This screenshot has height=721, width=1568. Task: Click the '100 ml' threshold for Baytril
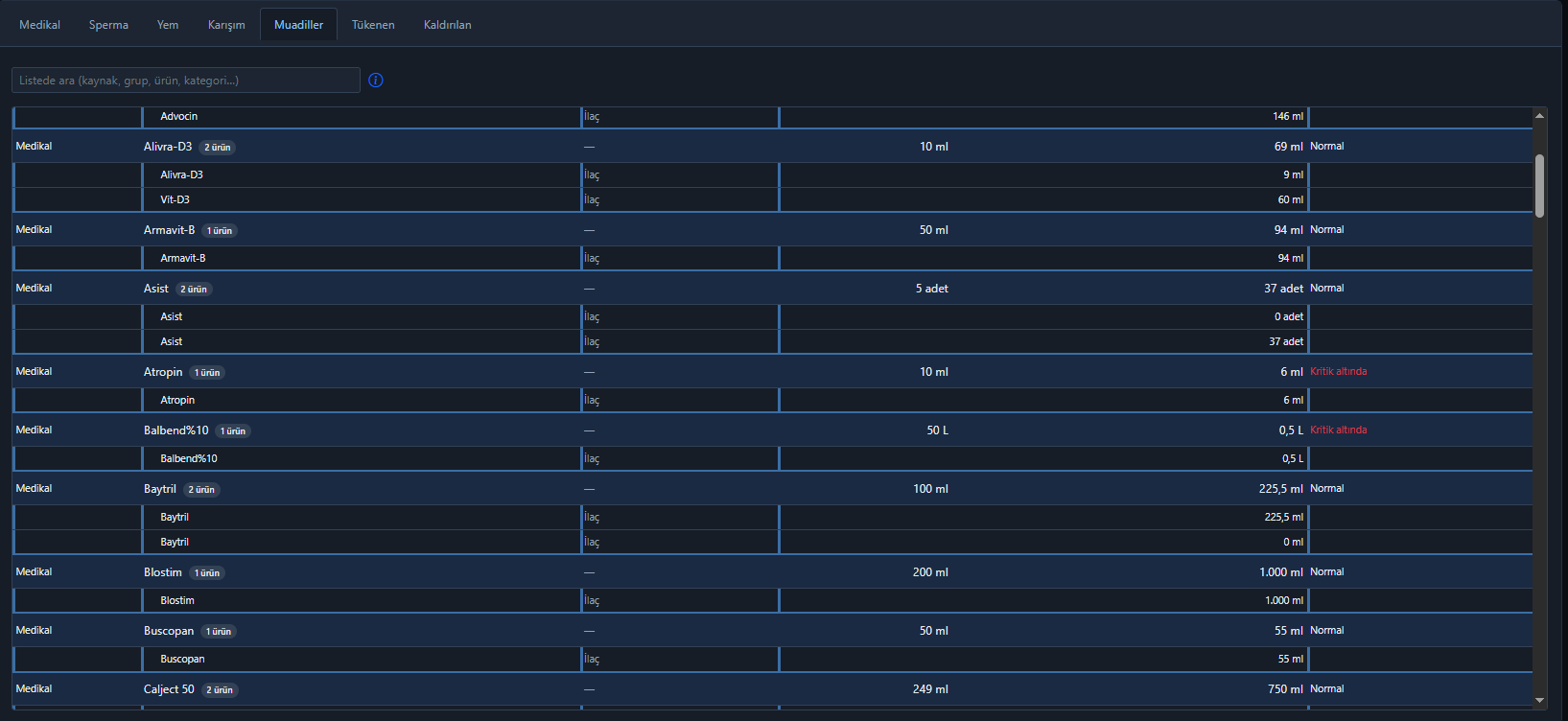coord(931,489)
